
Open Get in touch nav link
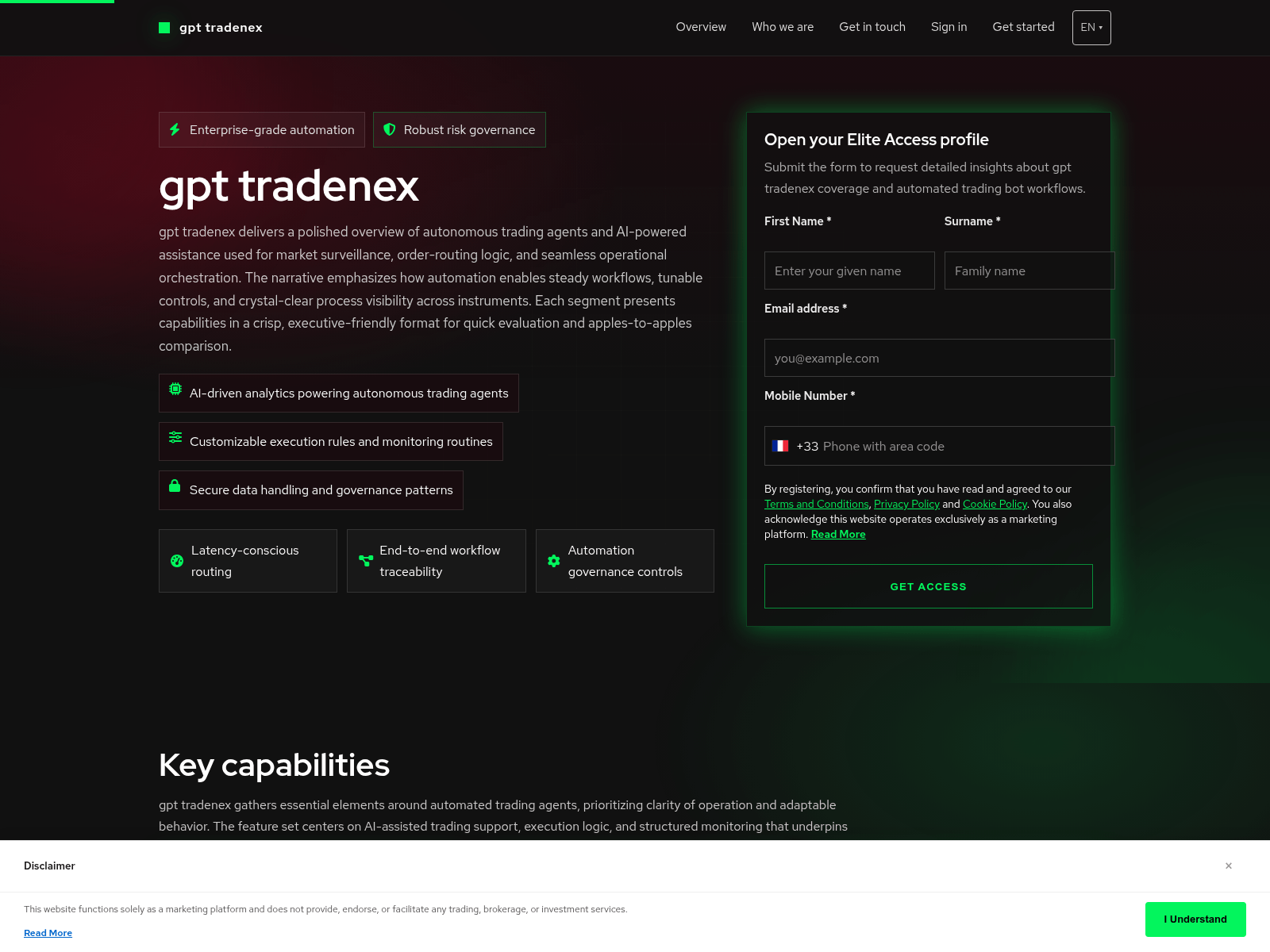point(872,27)
